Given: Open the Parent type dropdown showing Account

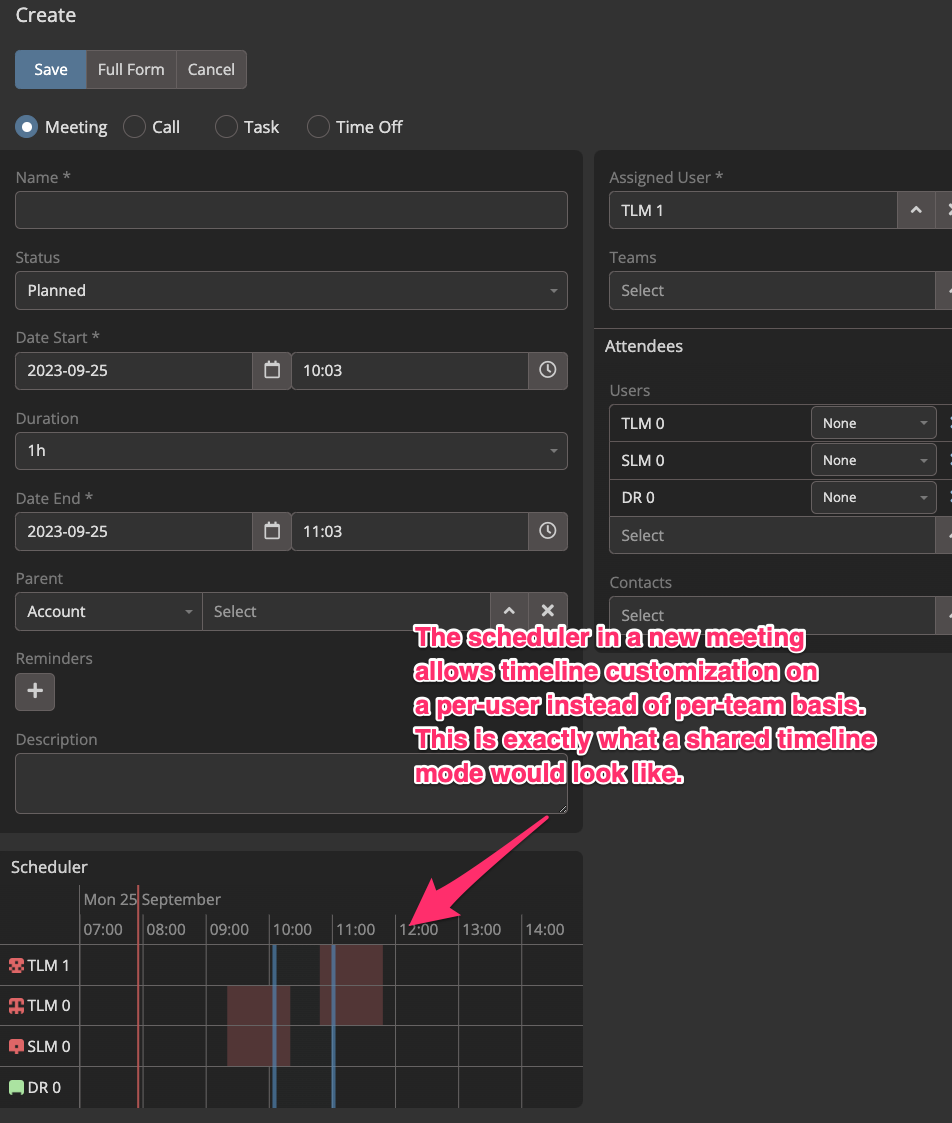Looking at the screenshot, I should [109, 611].
